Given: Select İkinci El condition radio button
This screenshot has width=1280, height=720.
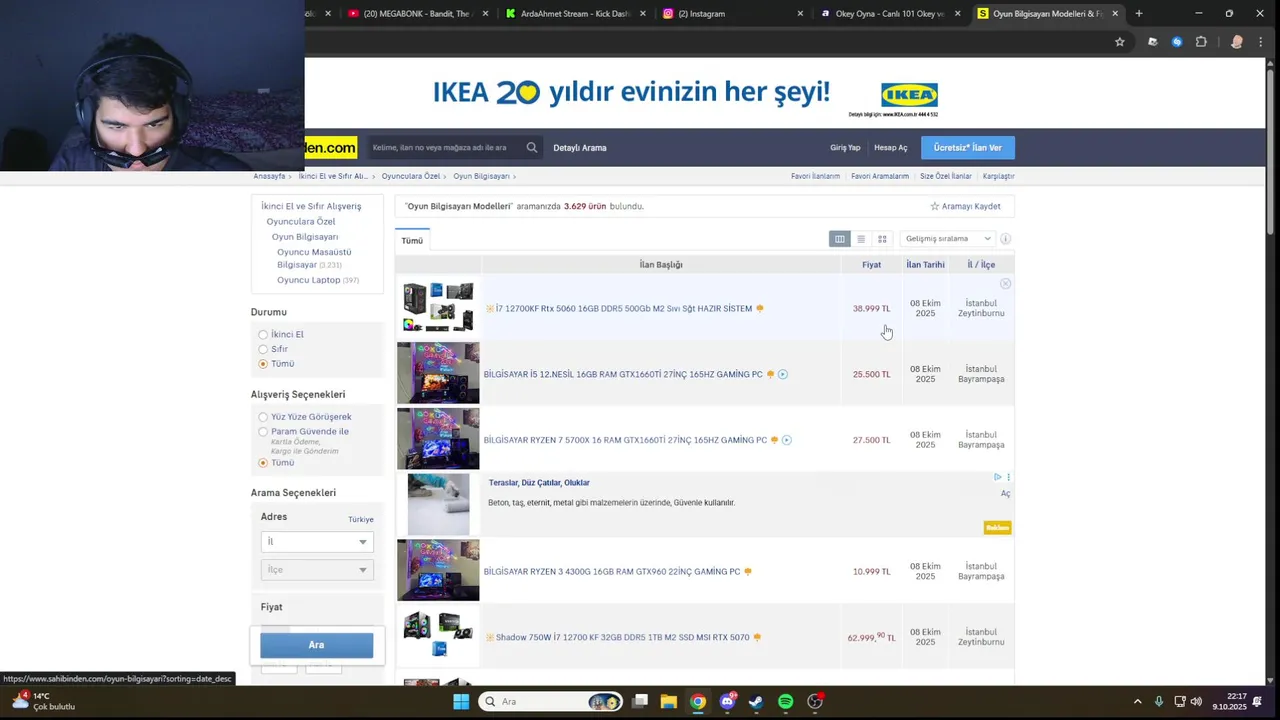Looking at the screenshot, I should (x=263, y=335).
